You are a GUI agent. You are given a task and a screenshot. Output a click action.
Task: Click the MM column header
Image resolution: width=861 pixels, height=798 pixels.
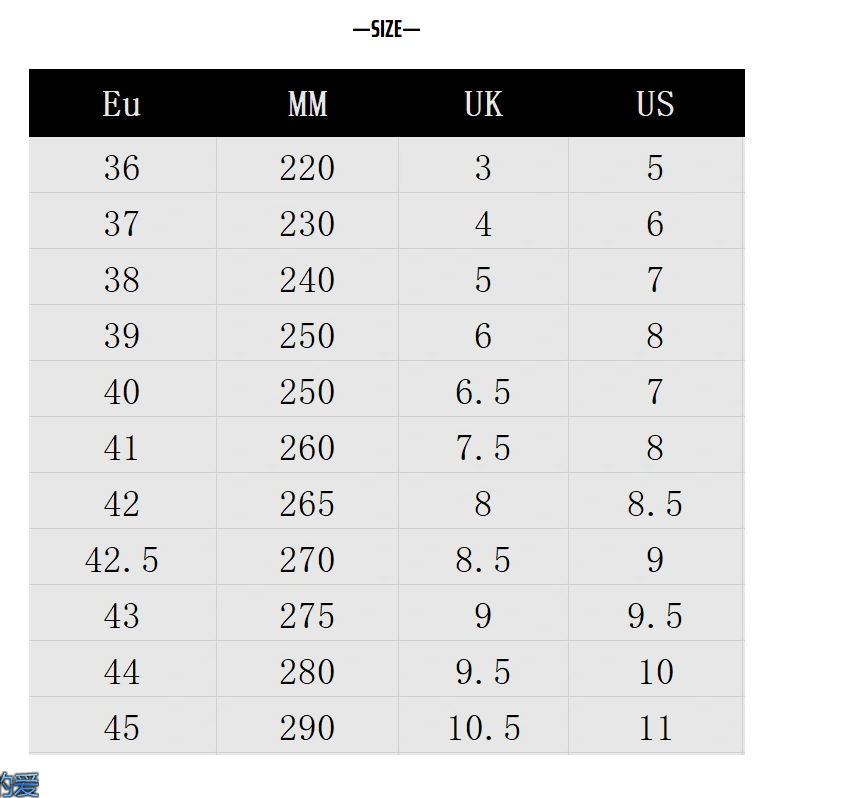pos(307,104)
